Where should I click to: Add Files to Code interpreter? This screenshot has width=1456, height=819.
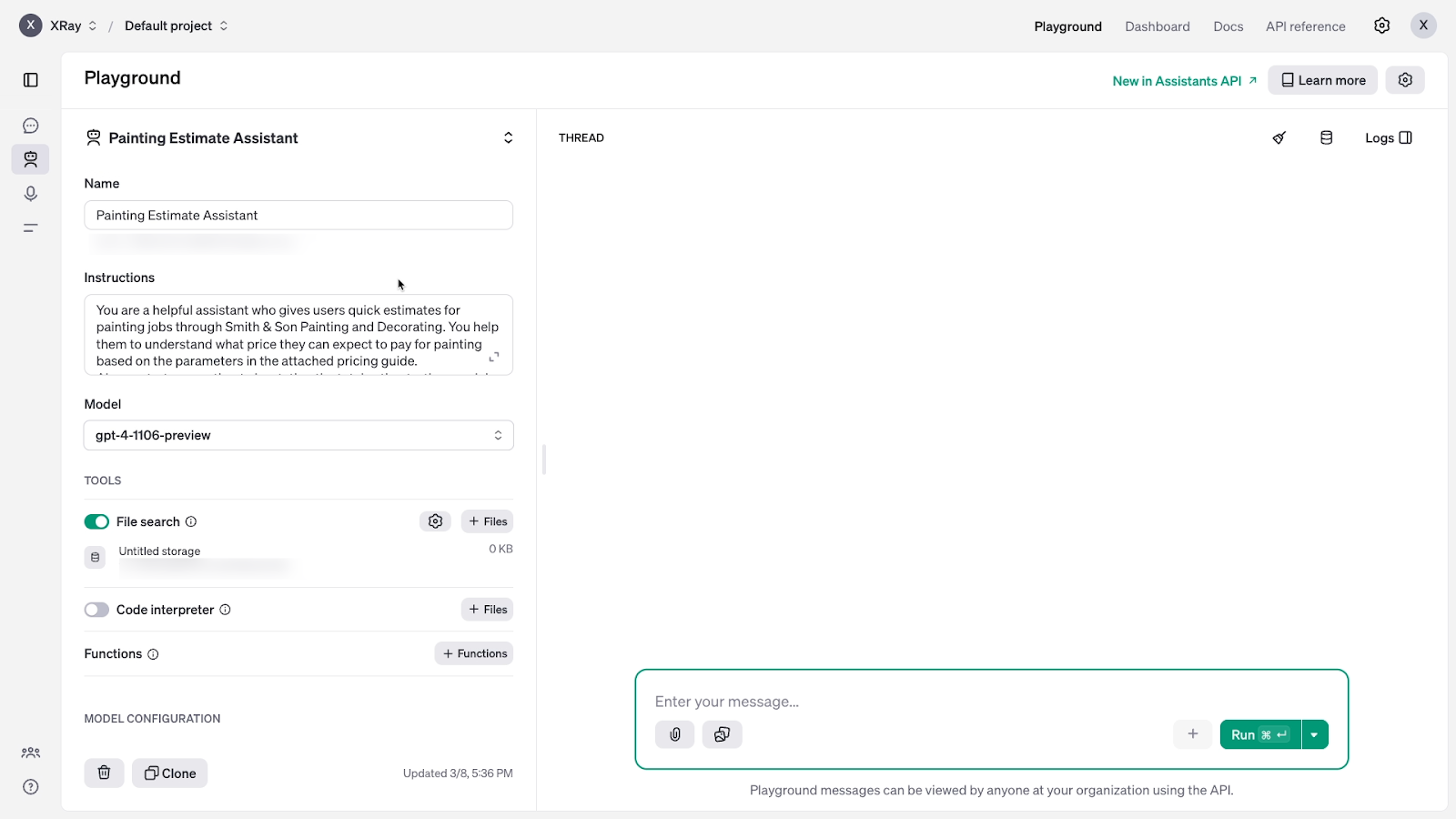[487, 610]
